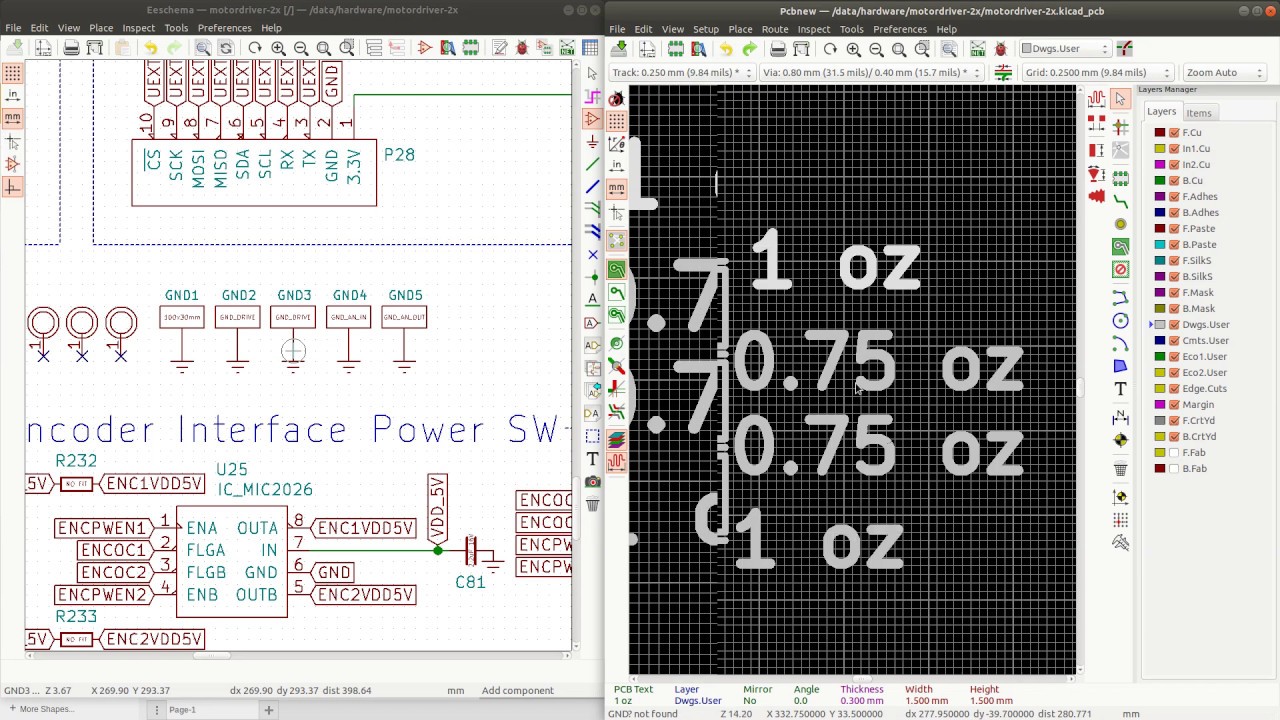Click the U25 IC_MIC2026 component in schematic
This screenshot has width=1280, height=720.
232,561
